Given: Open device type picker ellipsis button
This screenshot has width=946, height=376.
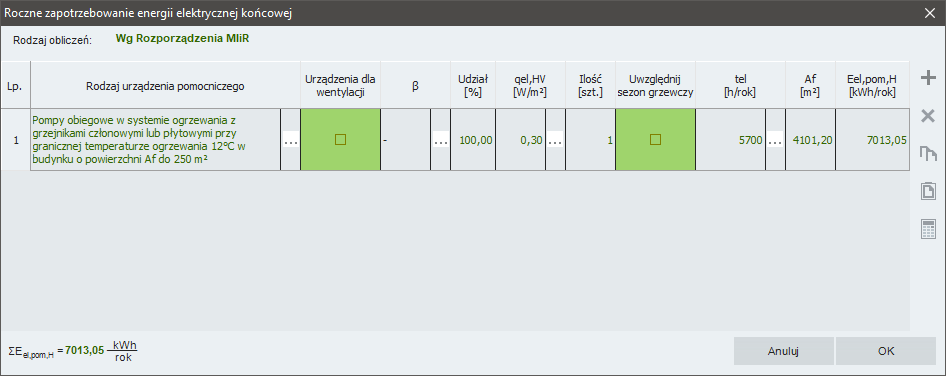Looking at the screenshot, I should [x=291, y=140].
